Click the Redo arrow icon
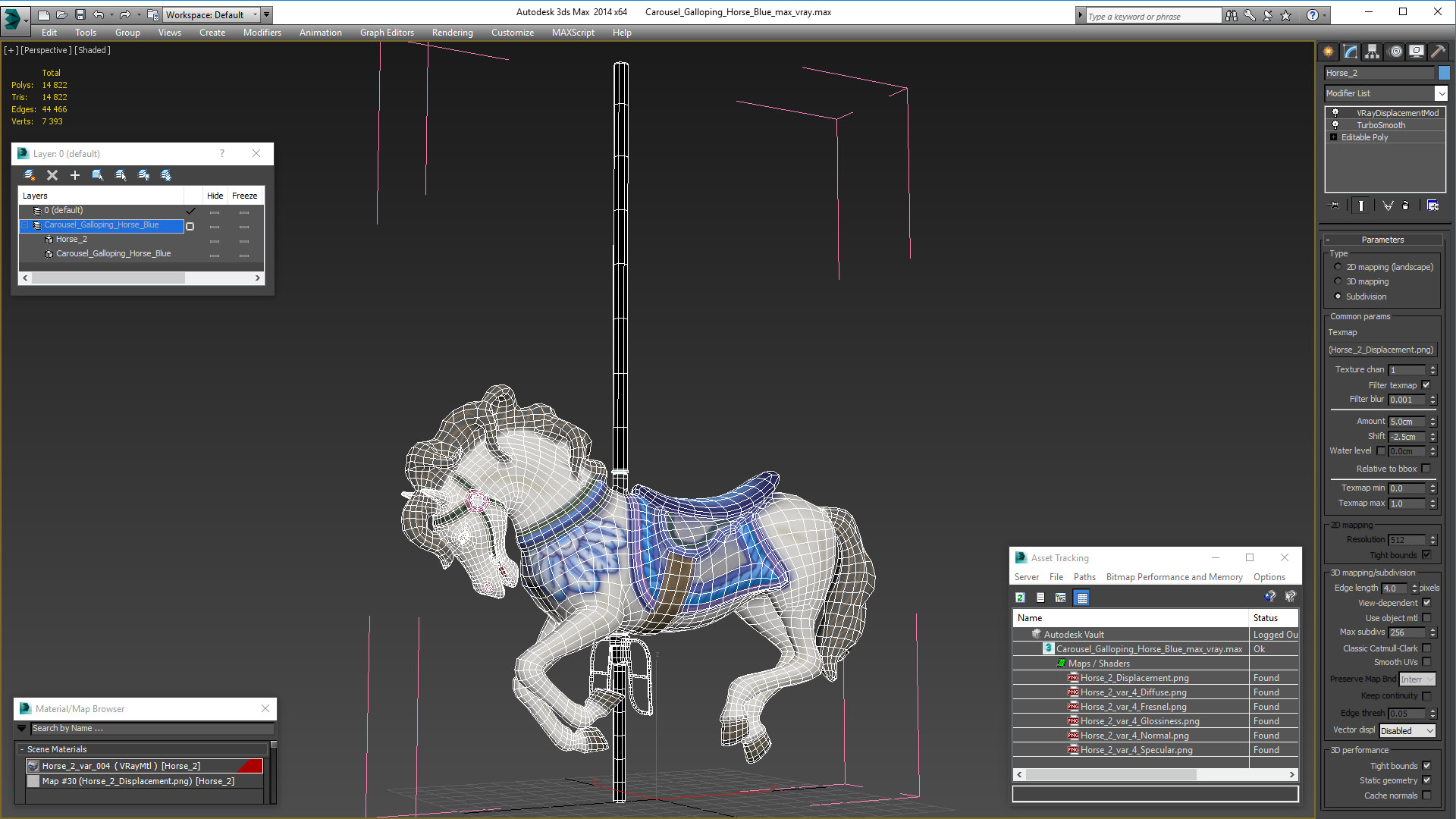This screenshot has height=819, width=1456. tap(125, 14)
